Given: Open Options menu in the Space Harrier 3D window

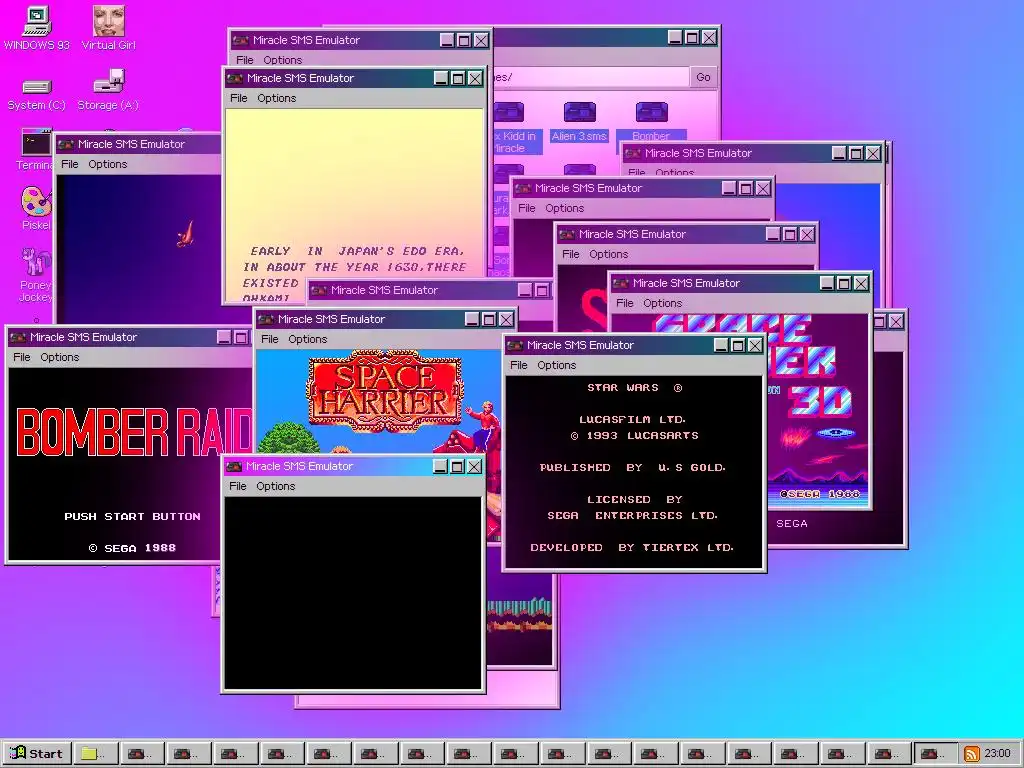Looking at the screenshot, I should [662, 303].
